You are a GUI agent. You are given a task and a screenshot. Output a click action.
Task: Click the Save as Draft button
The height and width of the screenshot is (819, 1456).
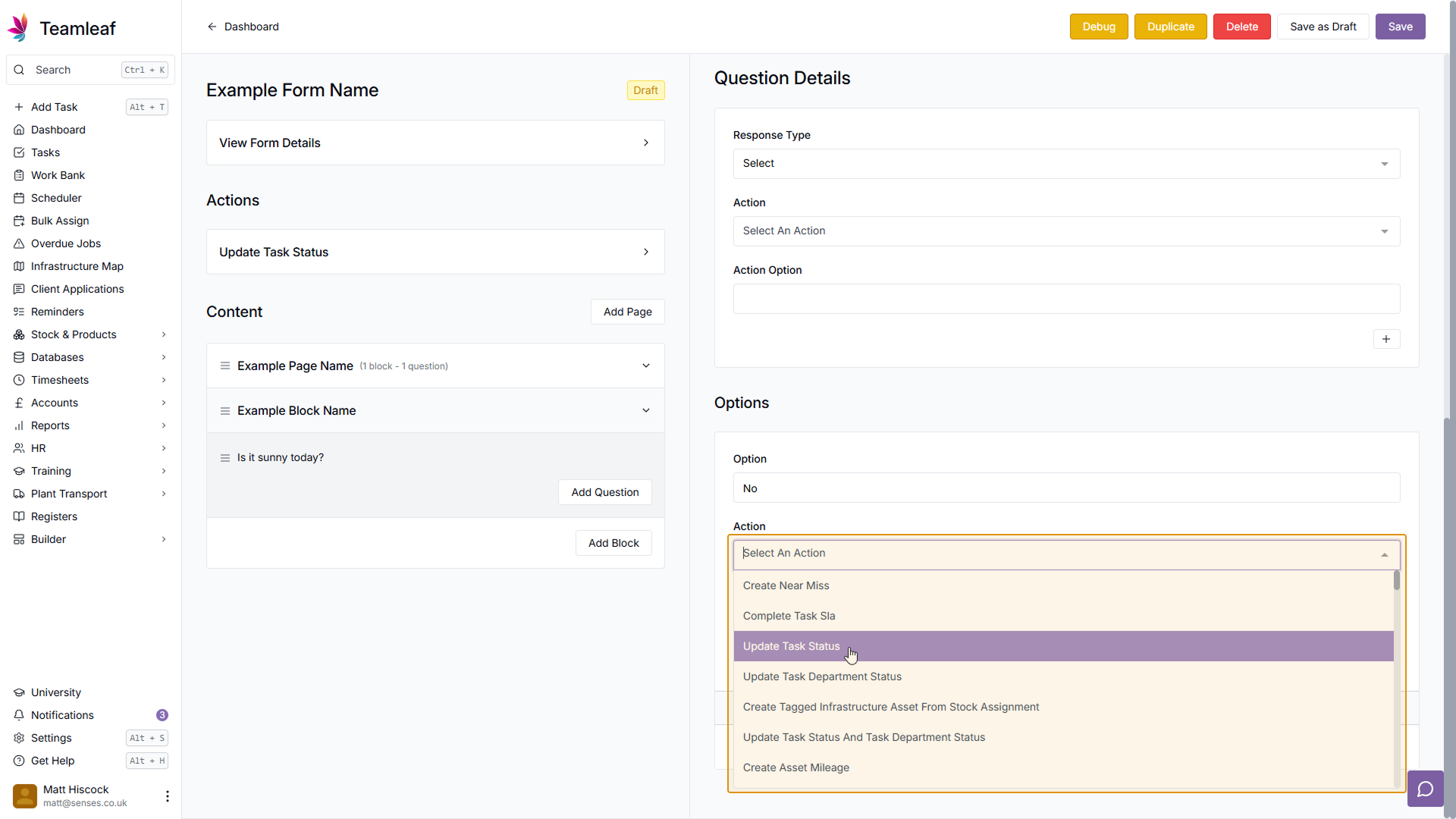pos(1323,27)
